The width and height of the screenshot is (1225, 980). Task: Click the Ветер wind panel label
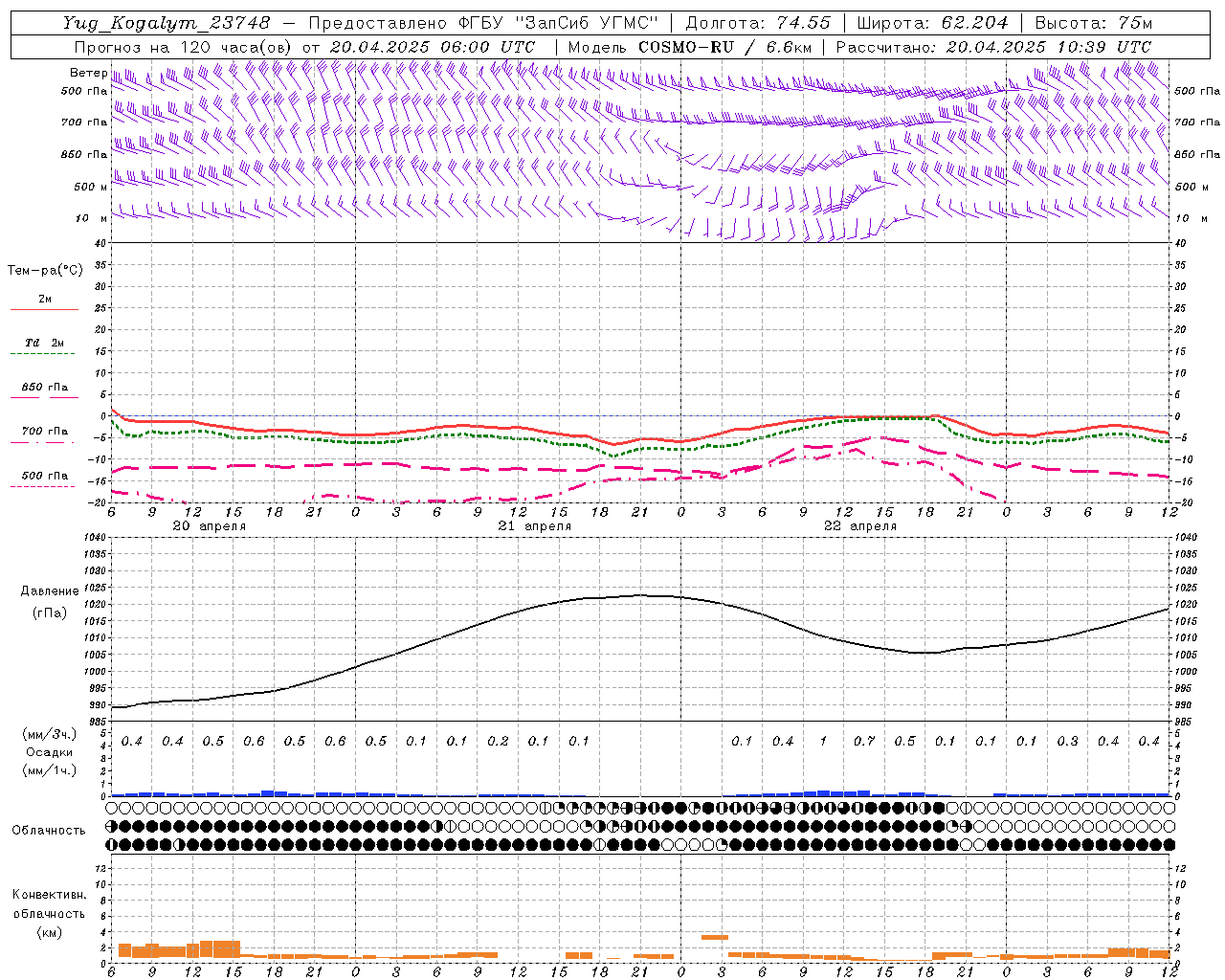coord(88,73)
